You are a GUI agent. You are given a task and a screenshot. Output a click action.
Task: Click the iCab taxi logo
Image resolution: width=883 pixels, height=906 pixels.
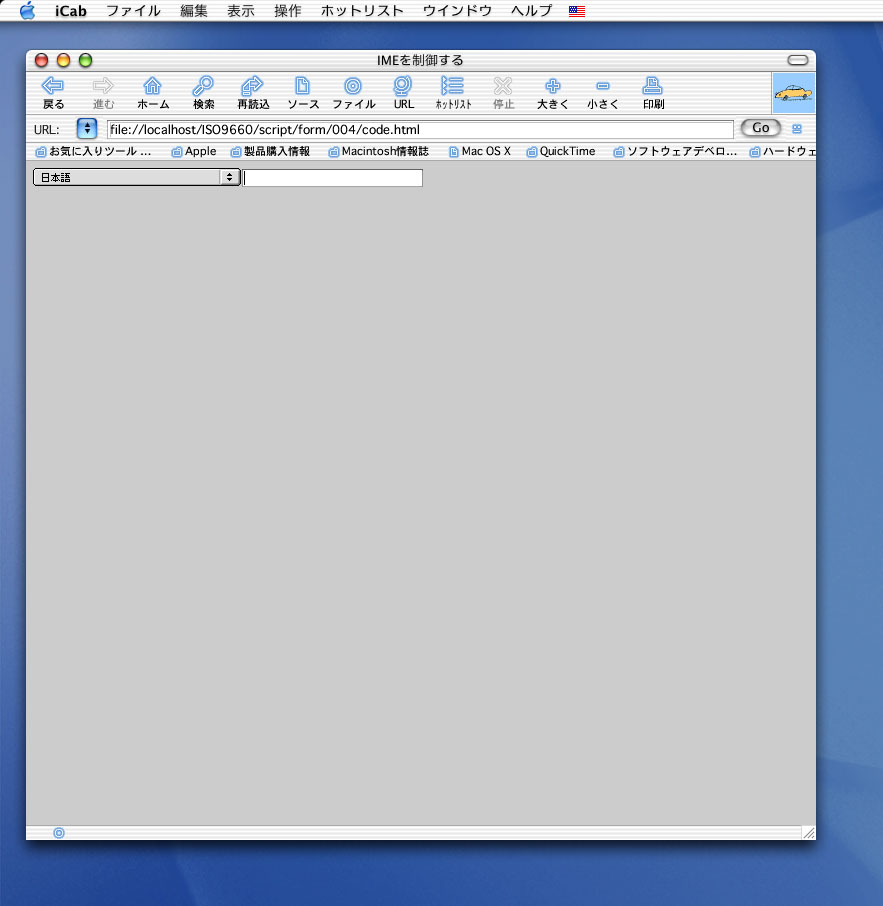793,92
